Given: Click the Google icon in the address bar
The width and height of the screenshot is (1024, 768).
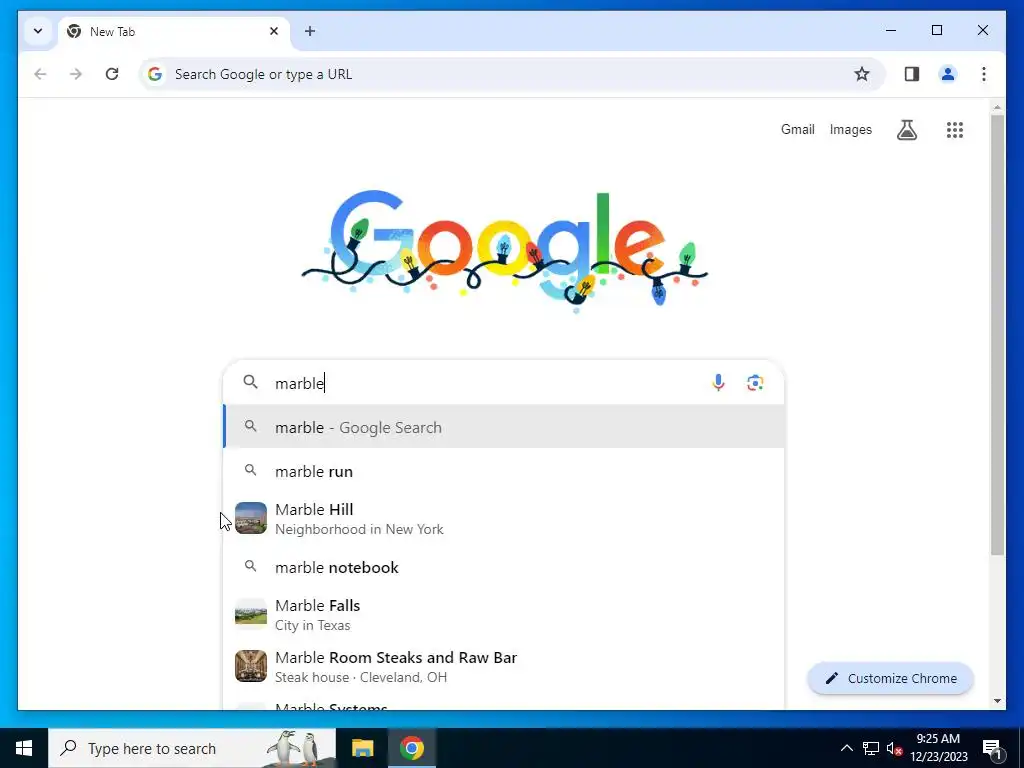Looking at the screenshot, I should (x=155, y=74).
